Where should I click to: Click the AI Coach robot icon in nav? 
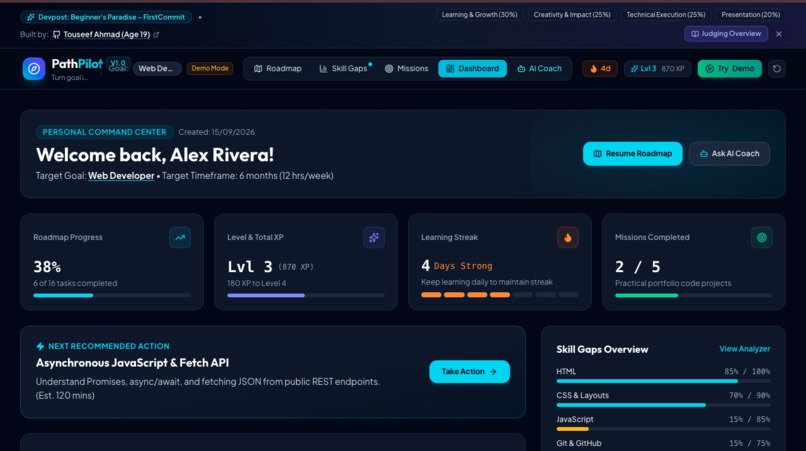tap(521, 69)
